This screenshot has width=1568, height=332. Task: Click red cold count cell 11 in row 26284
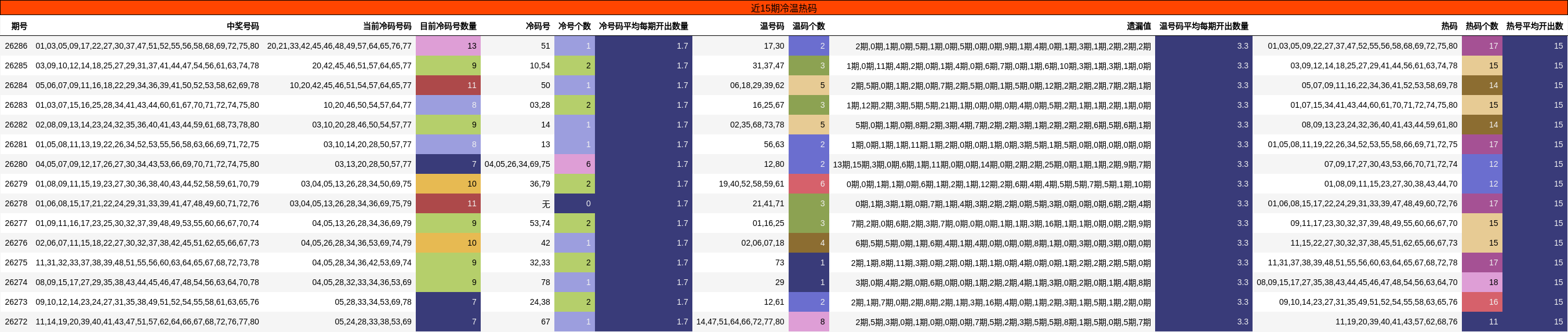click(448, 85)
